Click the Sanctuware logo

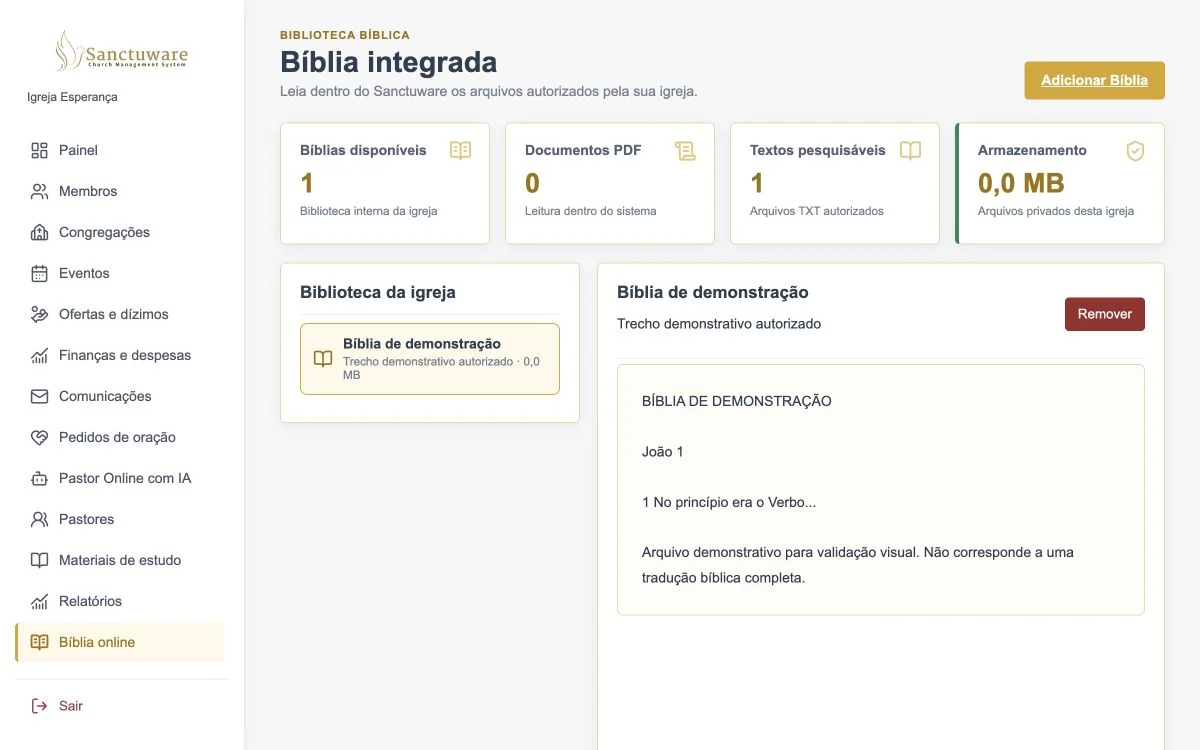[121, 51]
